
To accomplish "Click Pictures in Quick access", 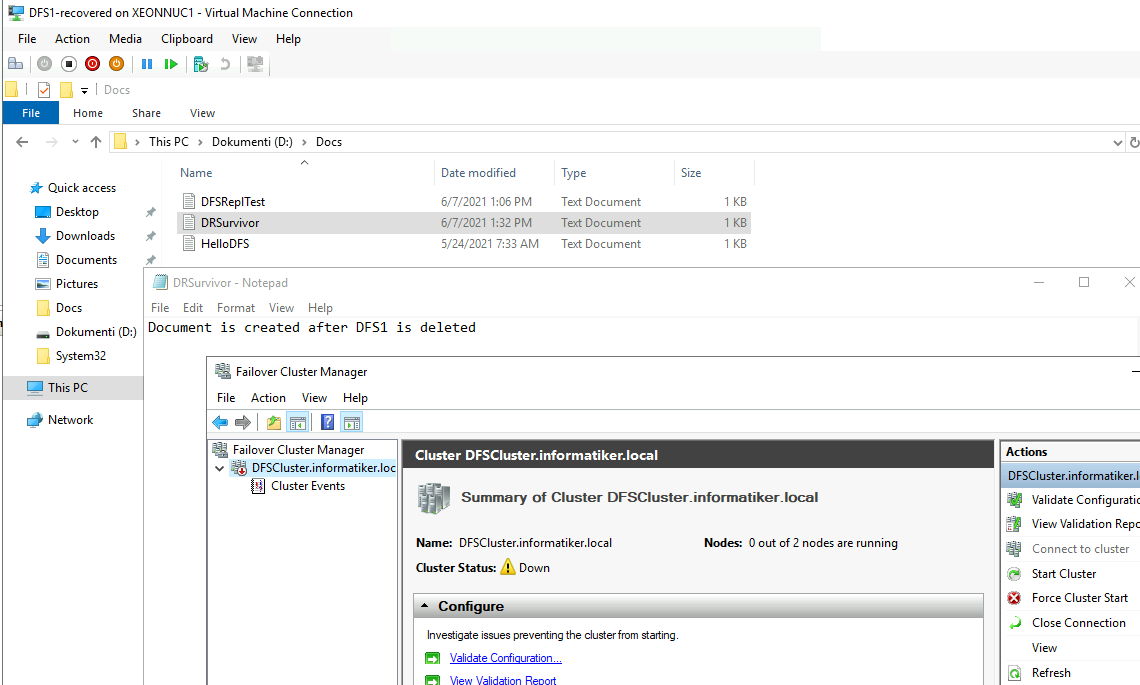I will [76, 284].
